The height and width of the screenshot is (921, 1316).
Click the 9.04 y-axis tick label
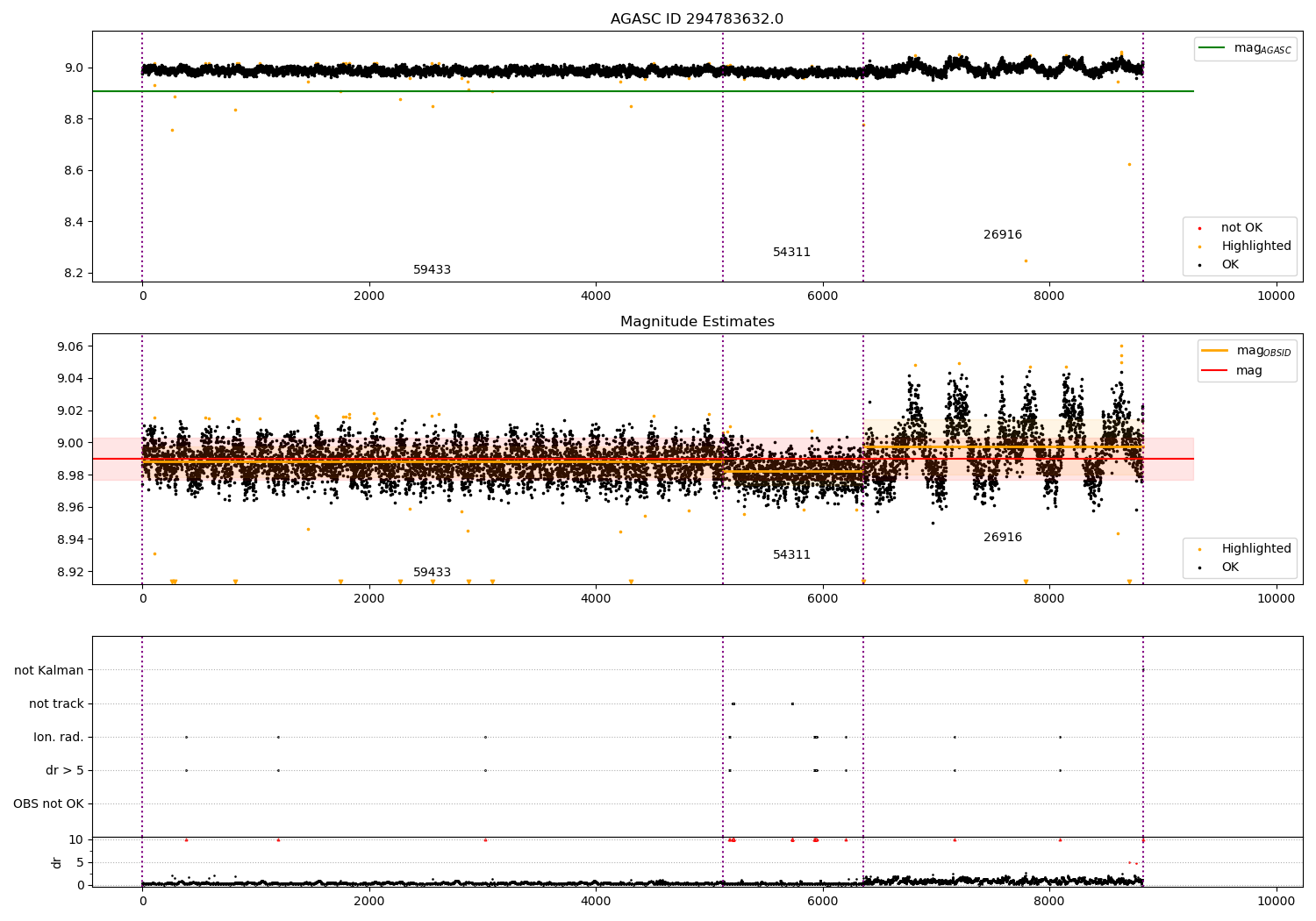pyautogui.click(x=70, y=379)
